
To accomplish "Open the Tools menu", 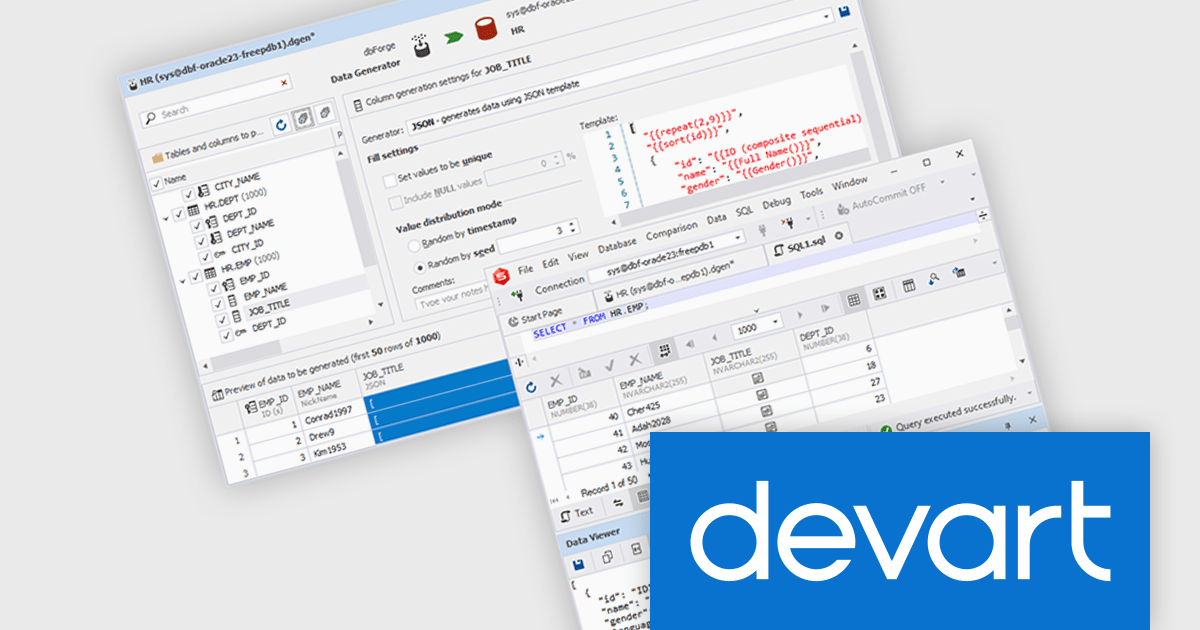I will pyautogui.click(x=811, y=193).
